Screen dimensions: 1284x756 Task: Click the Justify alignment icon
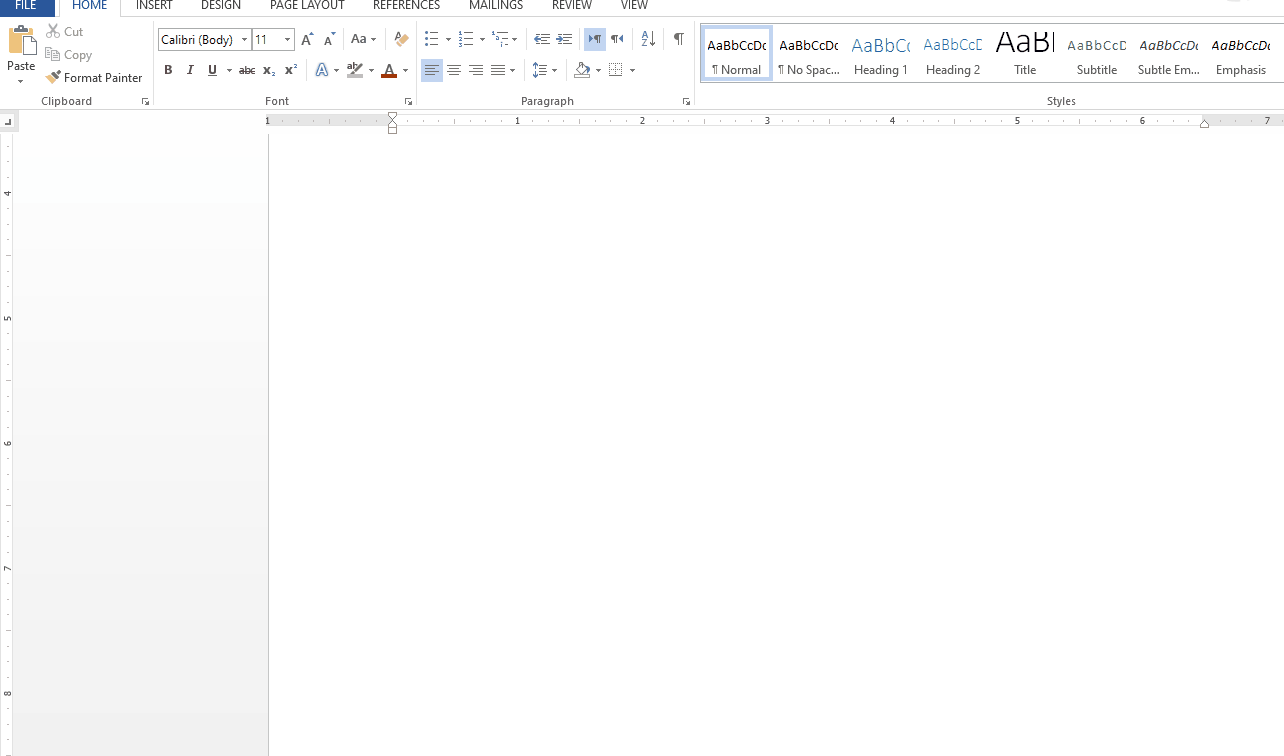(x=498, y=70)
